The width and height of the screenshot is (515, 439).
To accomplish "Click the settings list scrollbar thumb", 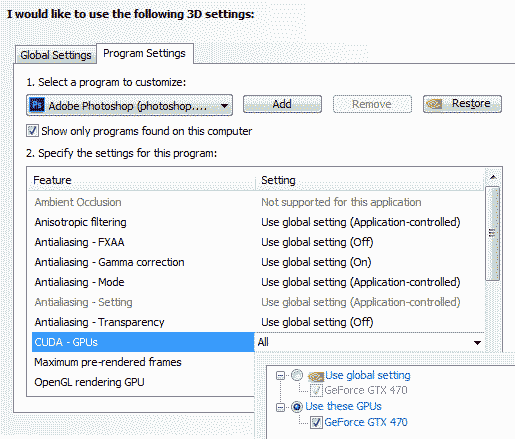I will [492, 233].
